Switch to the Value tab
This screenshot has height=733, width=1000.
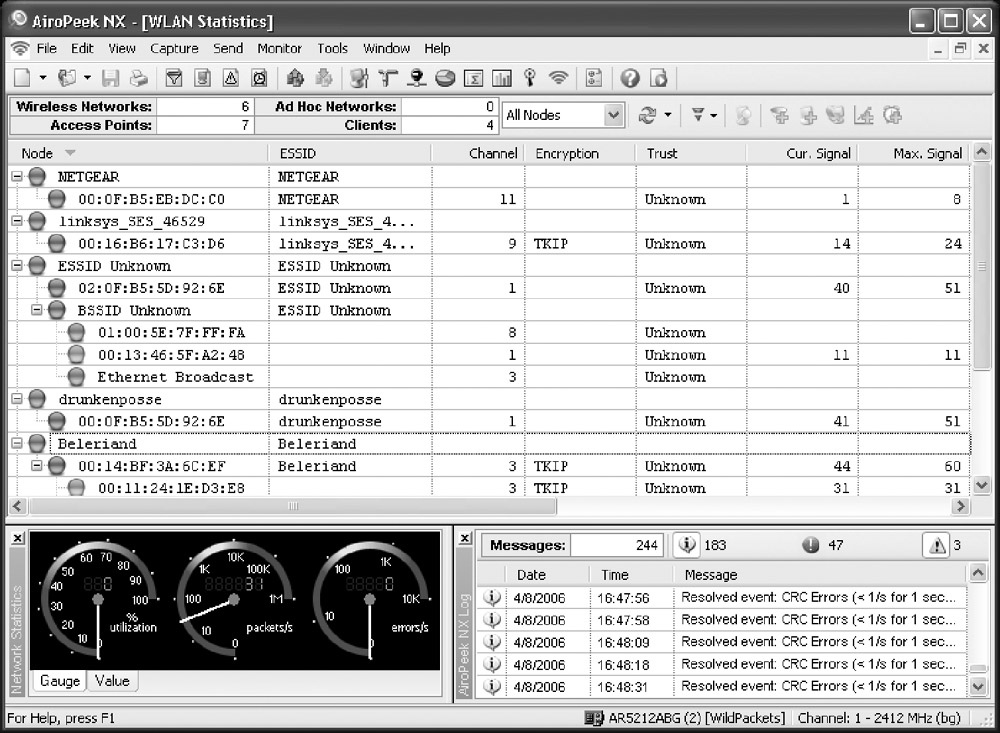pyautogui.click(x=112, y=681)
